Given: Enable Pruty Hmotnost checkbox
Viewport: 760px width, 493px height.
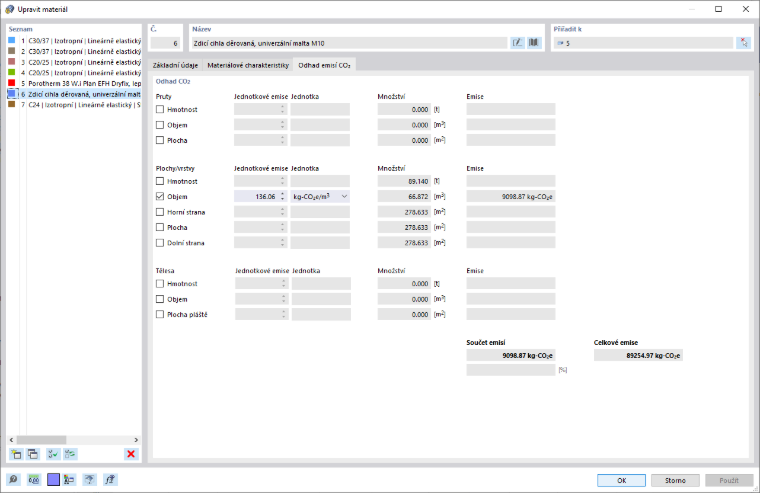Looking at the screenshot, I should tap(160, 110).
